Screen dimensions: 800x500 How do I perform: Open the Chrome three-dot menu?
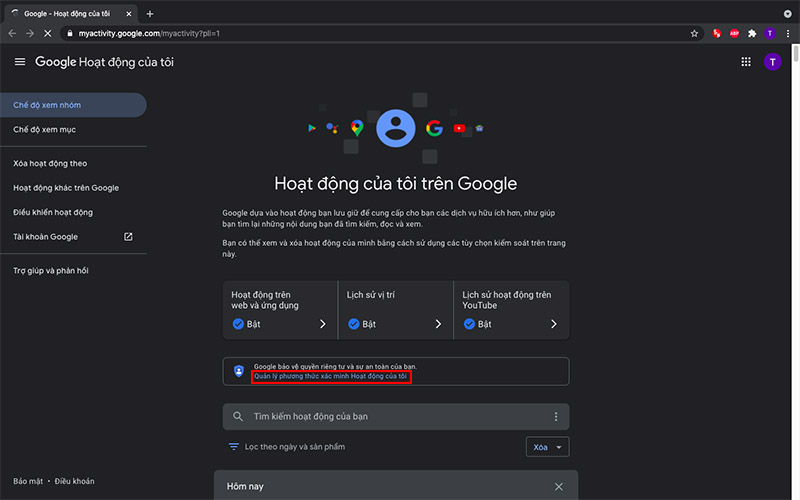click(x=788, y=33)
